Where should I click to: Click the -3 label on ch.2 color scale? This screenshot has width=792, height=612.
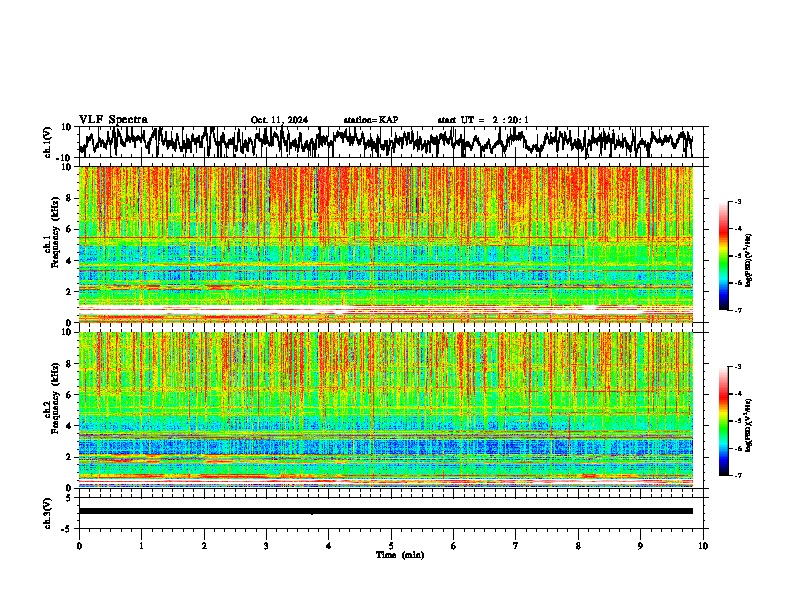coord(737,367)
